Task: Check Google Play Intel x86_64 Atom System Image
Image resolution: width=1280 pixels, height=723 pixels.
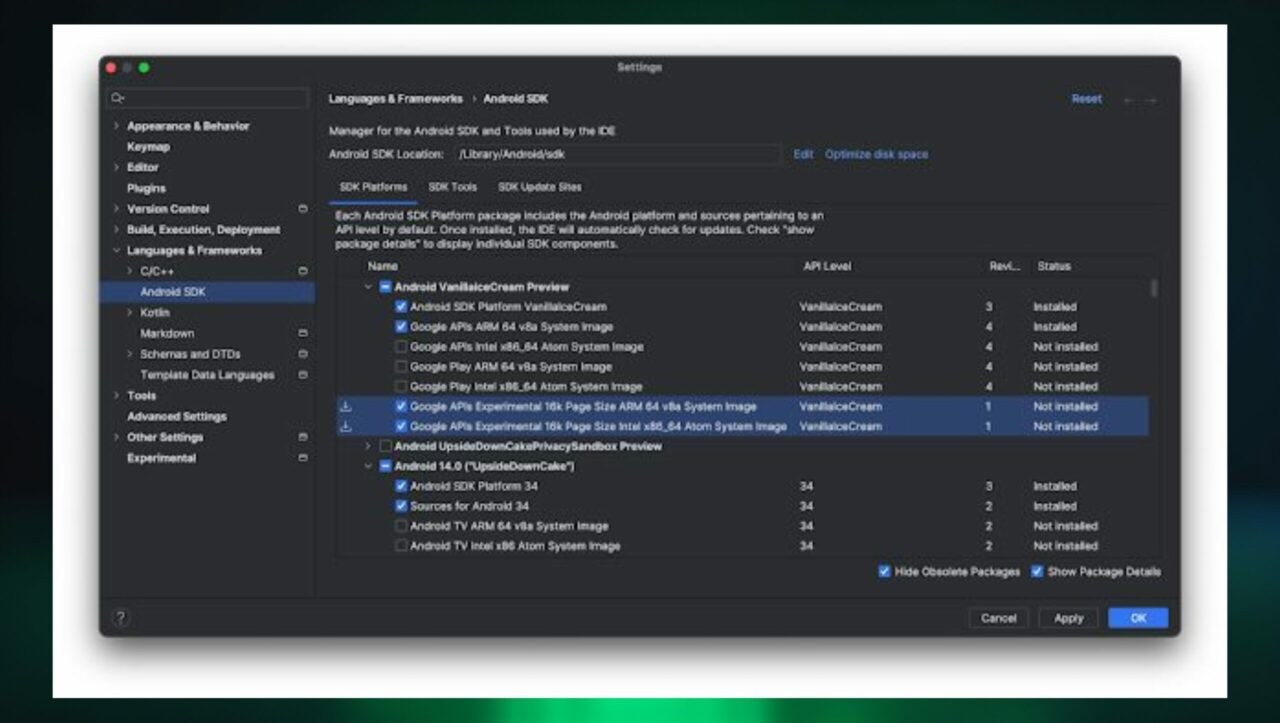Action: [x=401, y=387]
